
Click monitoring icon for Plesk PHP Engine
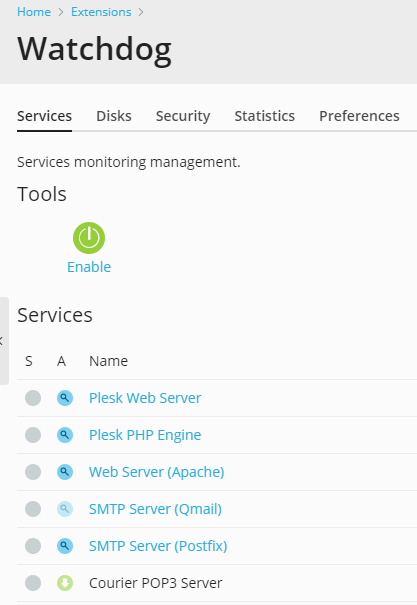click(x=65, y=435)
